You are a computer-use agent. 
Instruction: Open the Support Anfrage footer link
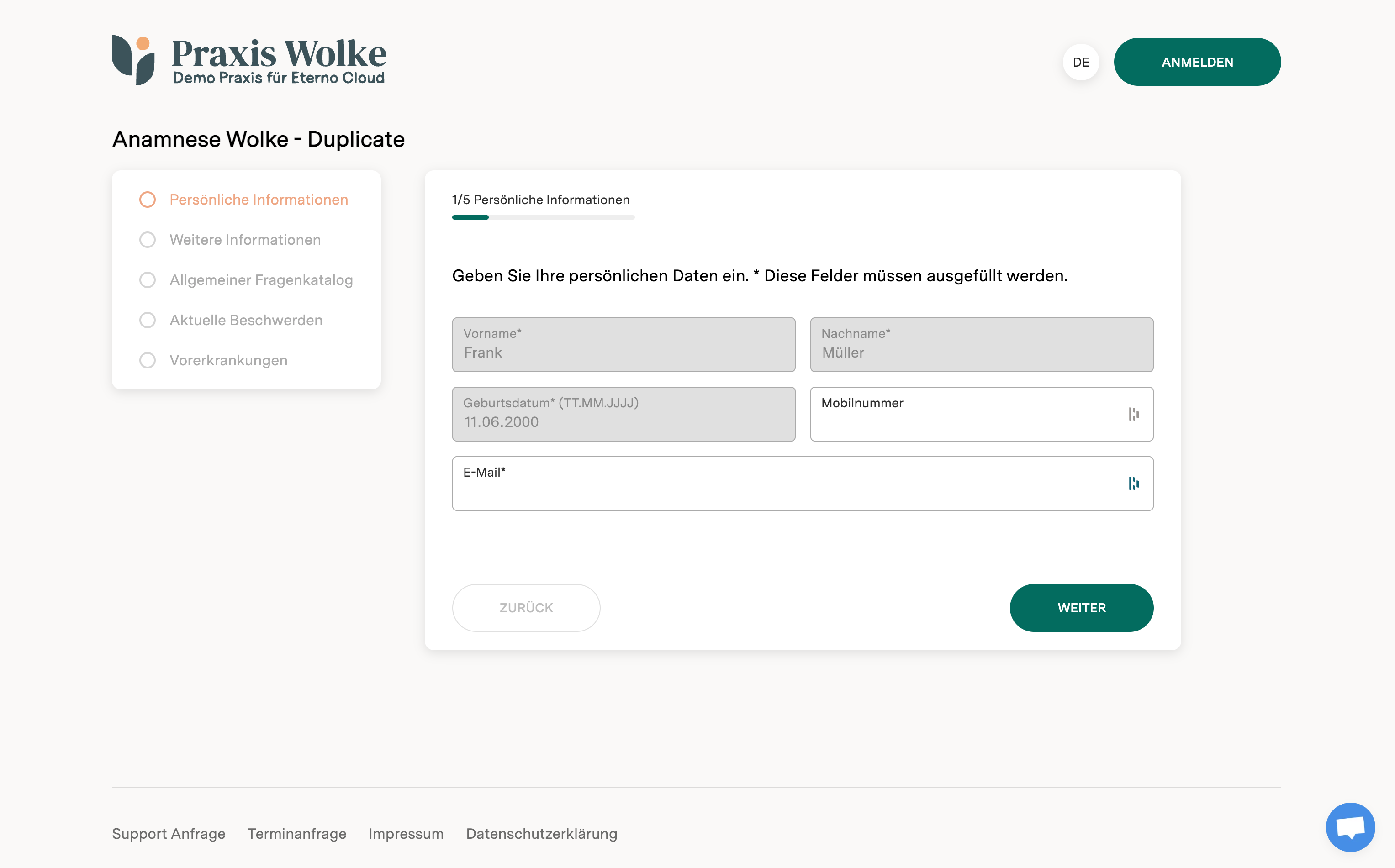pyautogui.click(x=168, y=834)
